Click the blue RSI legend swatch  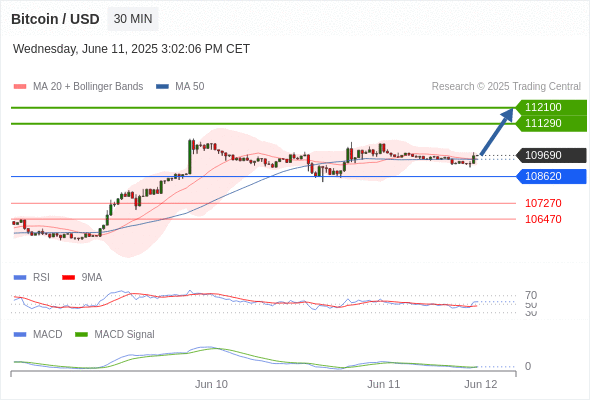[20, 278]
